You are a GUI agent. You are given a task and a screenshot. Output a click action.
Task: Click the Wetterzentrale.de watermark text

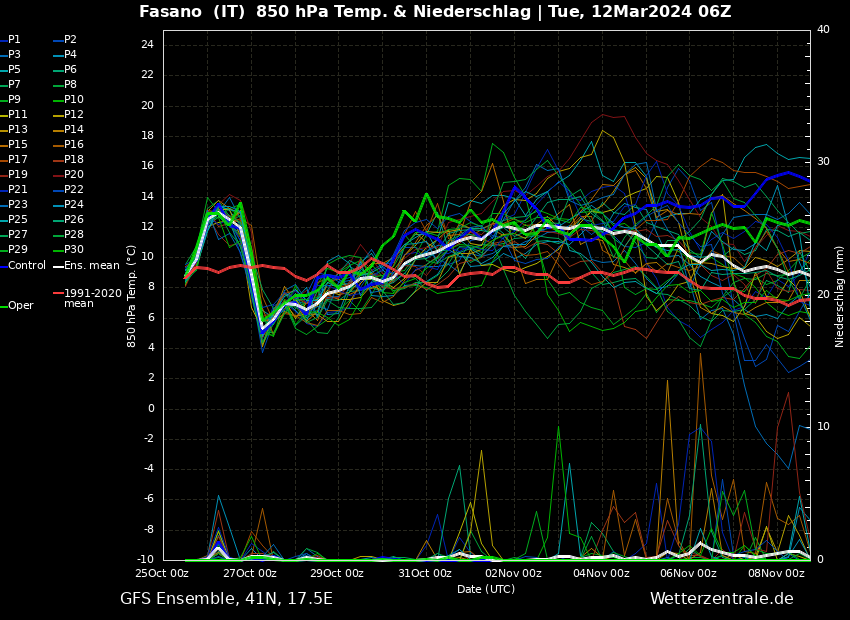coord(721,599)
